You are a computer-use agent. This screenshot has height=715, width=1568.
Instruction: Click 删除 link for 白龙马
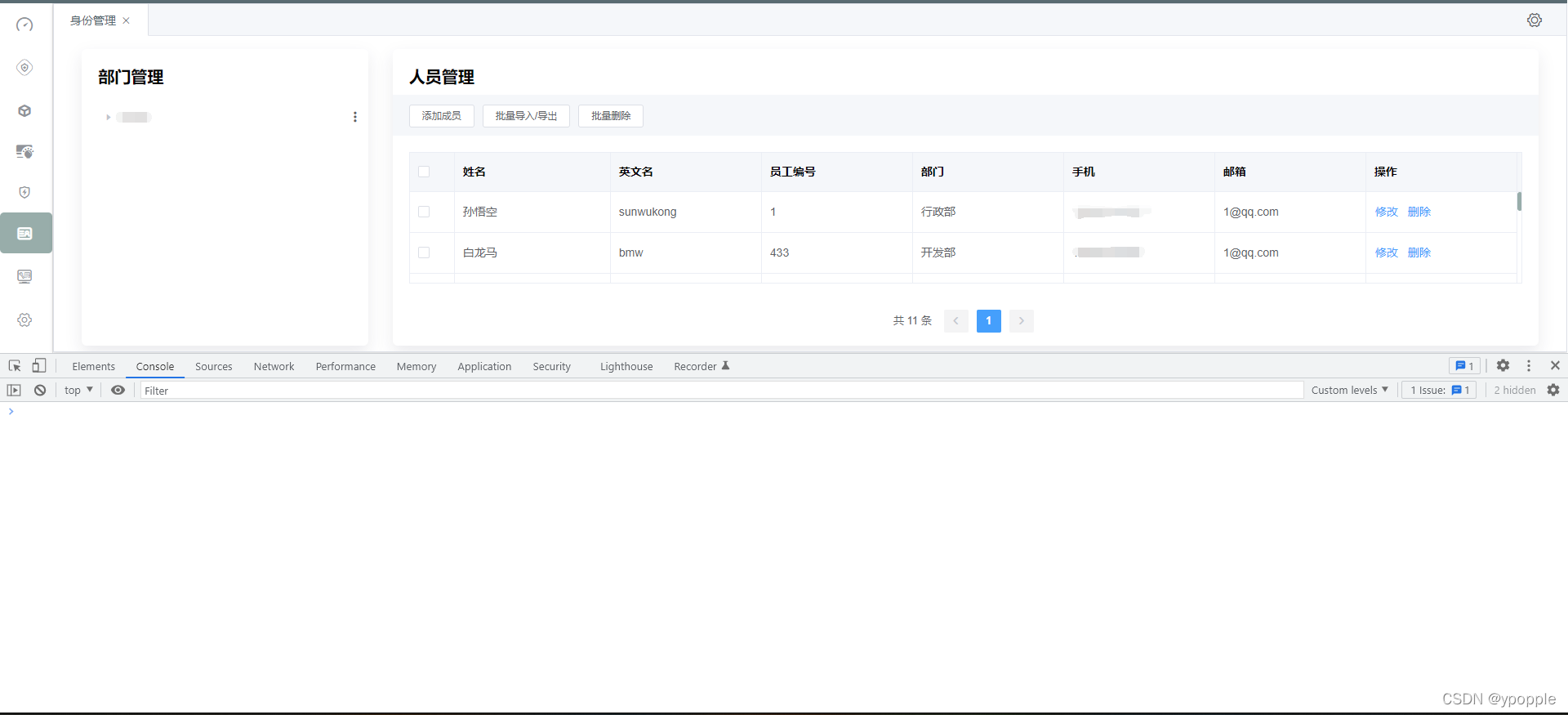pyautogui.click(x=1419, y=252)
